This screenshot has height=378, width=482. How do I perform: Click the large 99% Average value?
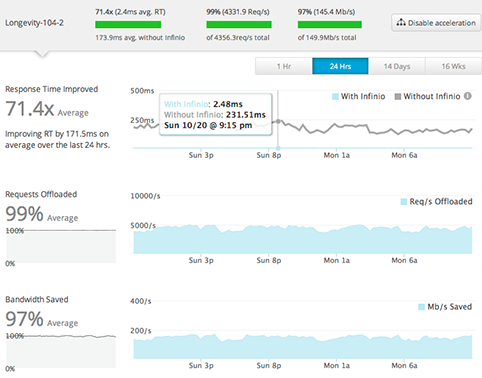point(42,214)
